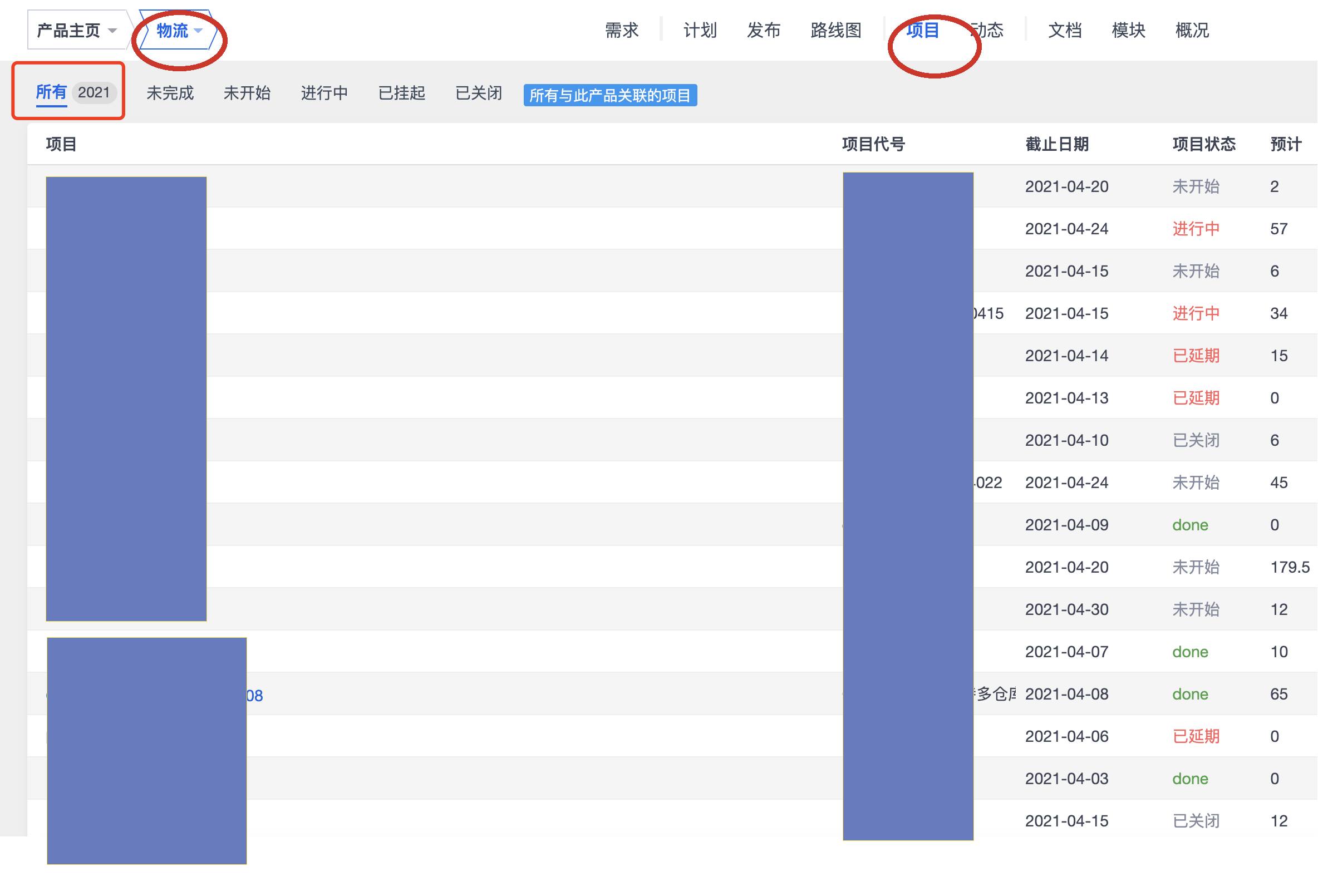Expand the 物流 product dropdown
This screenshot has height=896, width=1318.
tap(173, 30)
